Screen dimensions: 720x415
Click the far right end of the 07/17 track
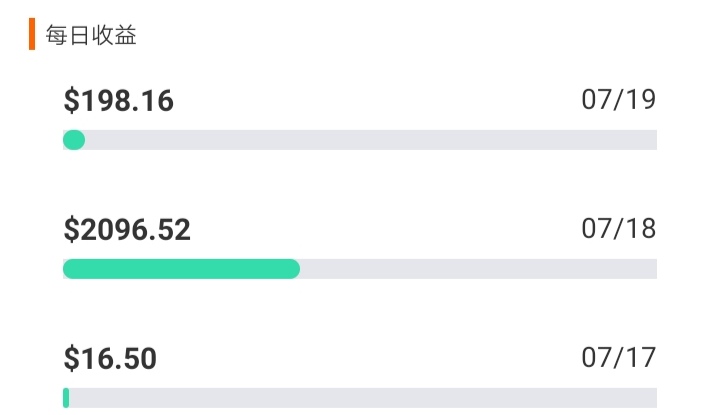[x=652, y=398]
